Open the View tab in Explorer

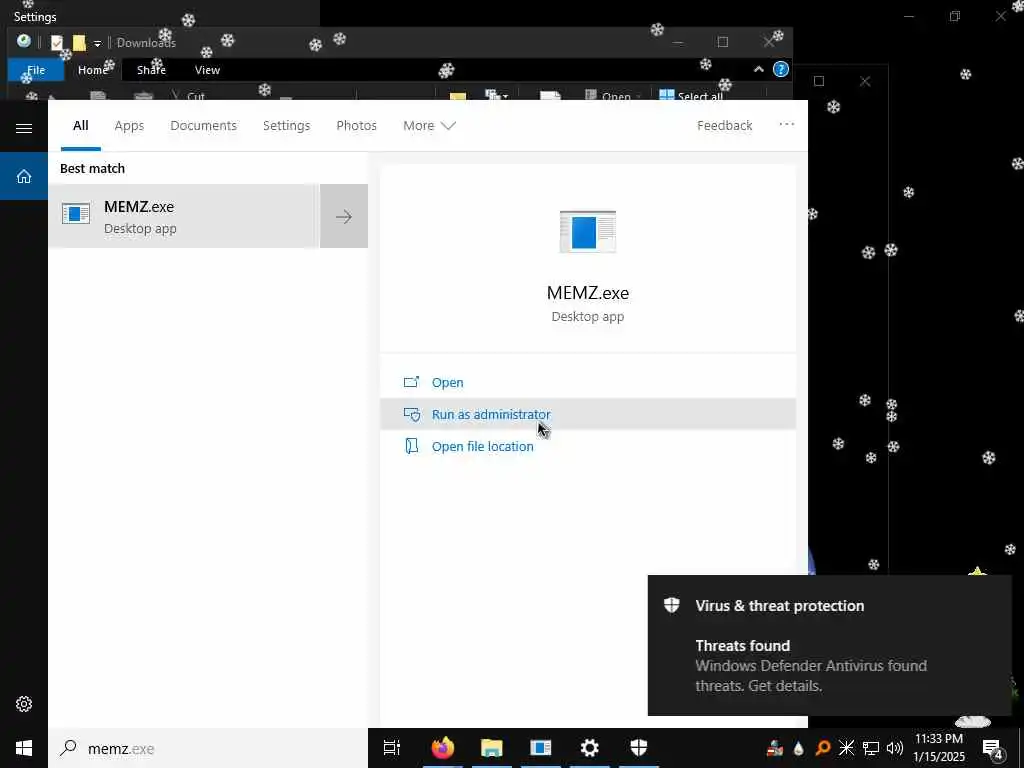pyautogui.click(x=208, y=70)
